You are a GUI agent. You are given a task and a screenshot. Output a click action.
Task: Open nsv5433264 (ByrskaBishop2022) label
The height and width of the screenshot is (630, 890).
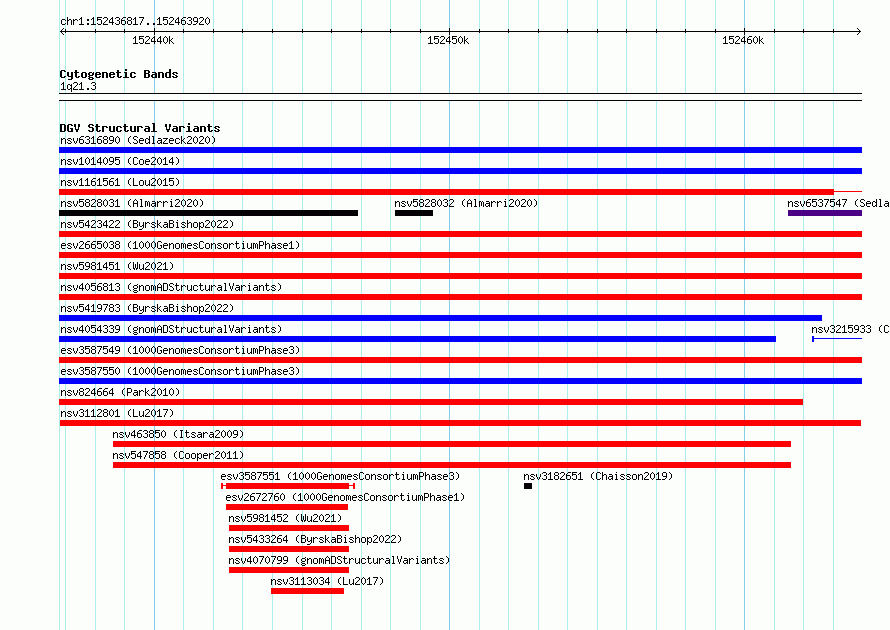[315, 539]
